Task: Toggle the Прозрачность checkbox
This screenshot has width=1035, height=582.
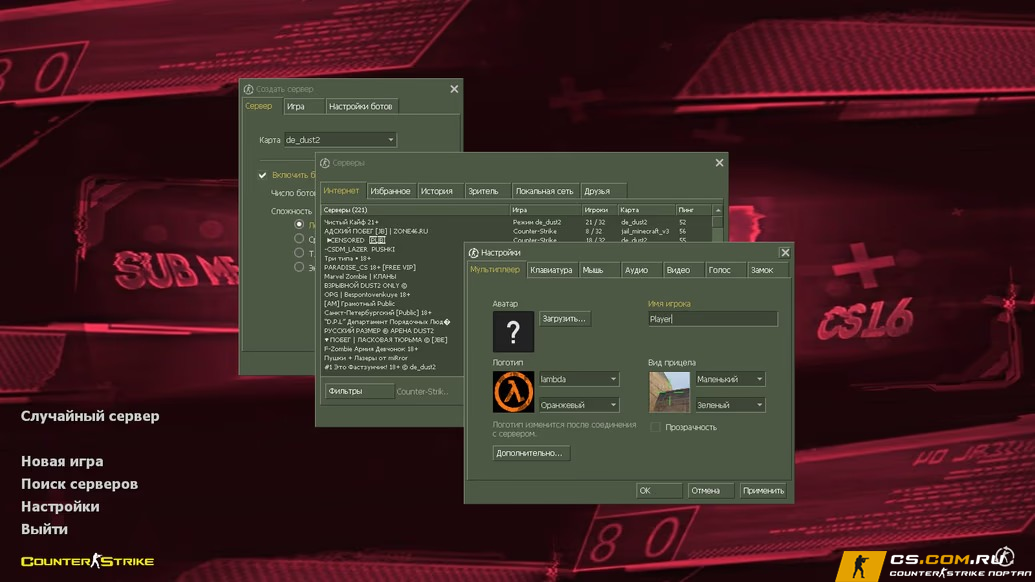Action: click(x=655, y=427)
